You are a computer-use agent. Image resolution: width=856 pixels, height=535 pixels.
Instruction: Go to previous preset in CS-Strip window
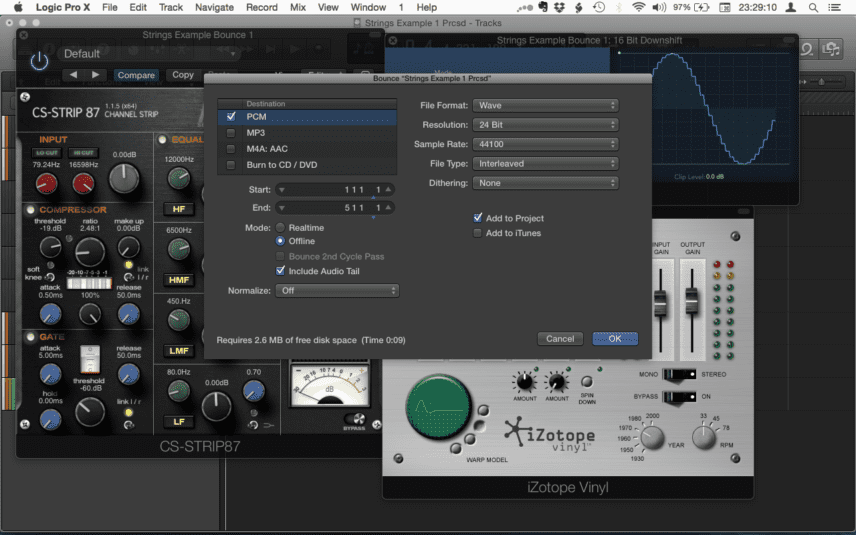click(x=73, y=74)
